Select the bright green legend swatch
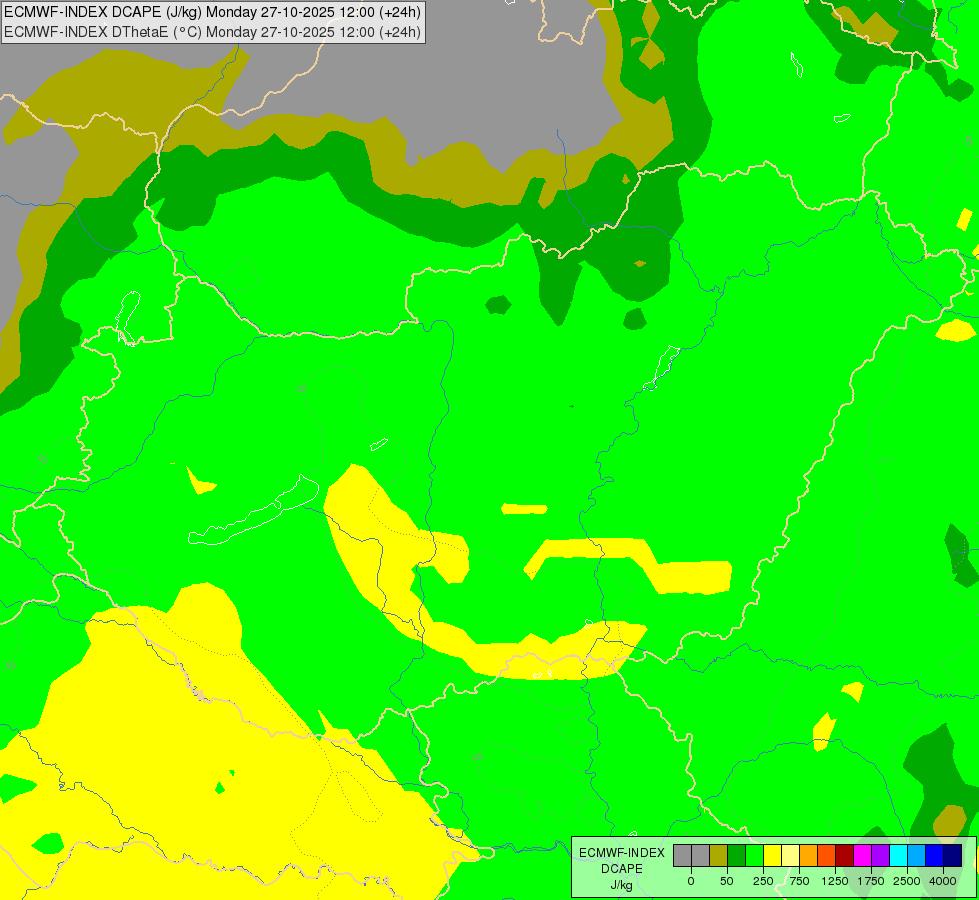The image size is (979, 900). (x=754, y=855)
